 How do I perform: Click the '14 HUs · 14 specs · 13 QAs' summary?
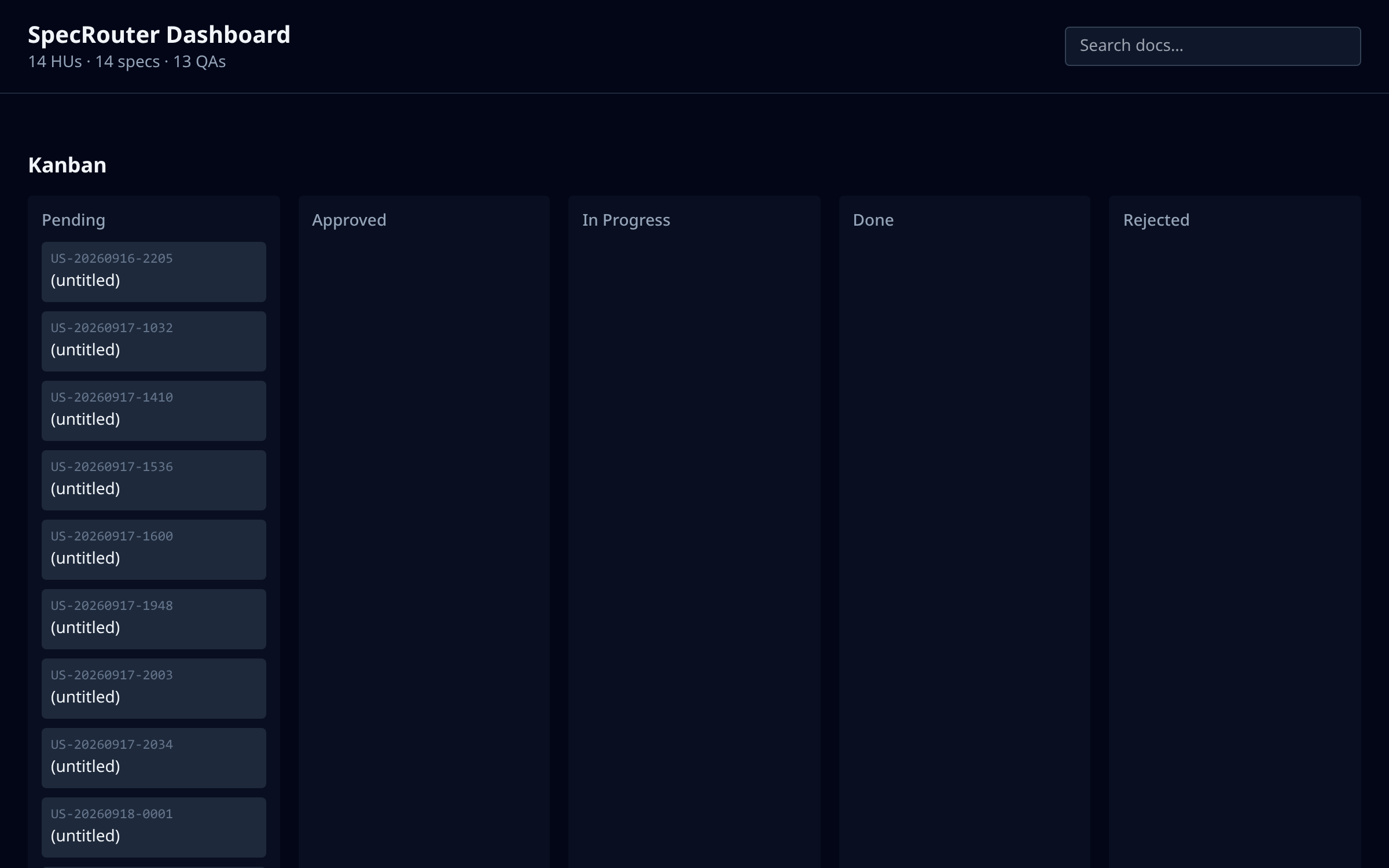[127, 61]
